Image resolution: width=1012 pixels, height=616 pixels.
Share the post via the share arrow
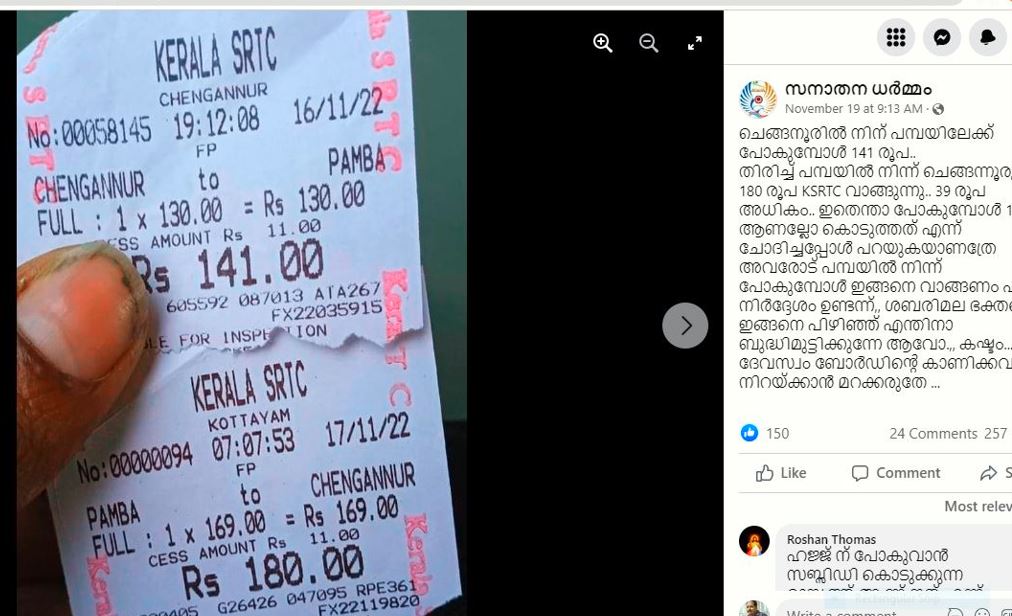995,473
